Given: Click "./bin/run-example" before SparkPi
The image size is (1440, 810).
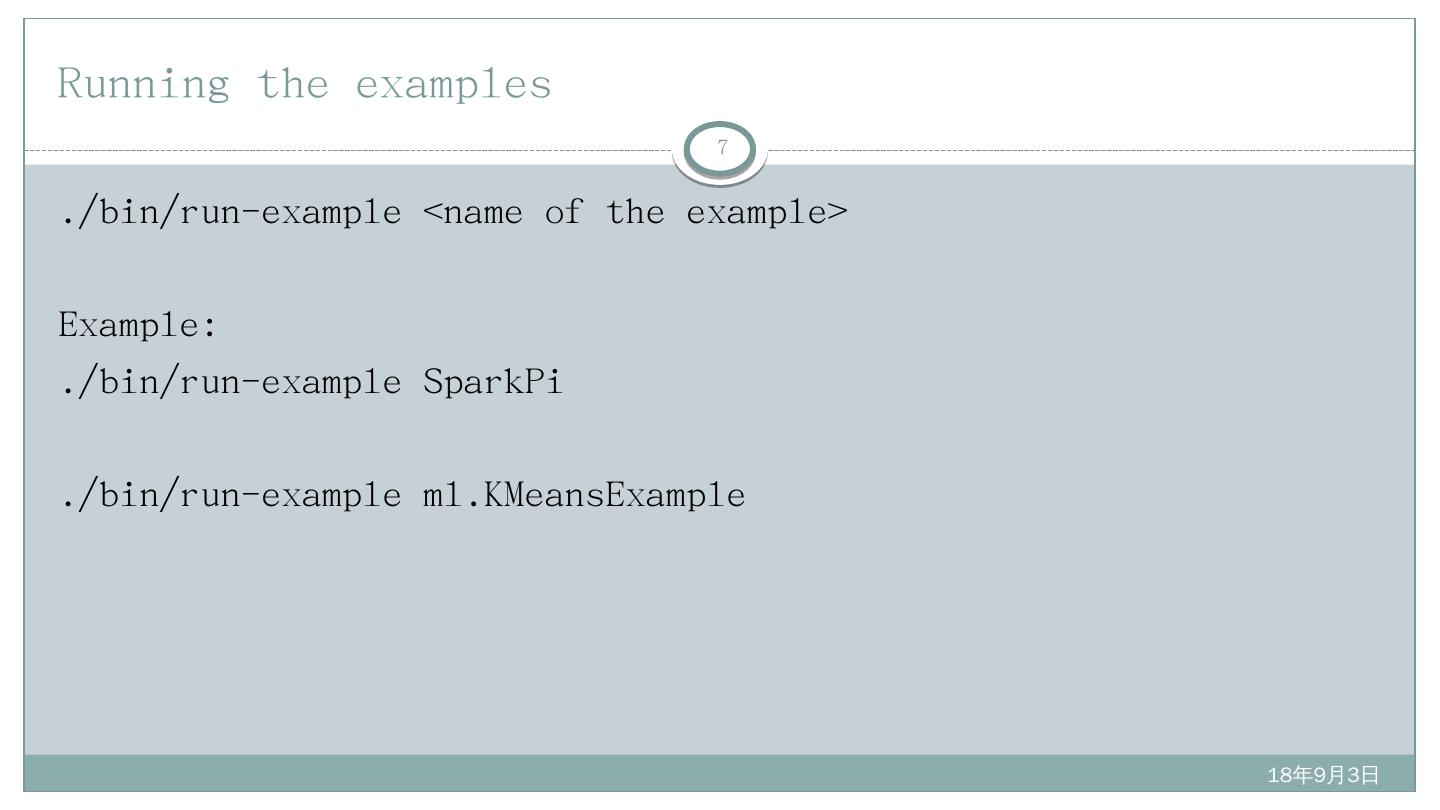Looking at the screenshot, I should (230, 382).
